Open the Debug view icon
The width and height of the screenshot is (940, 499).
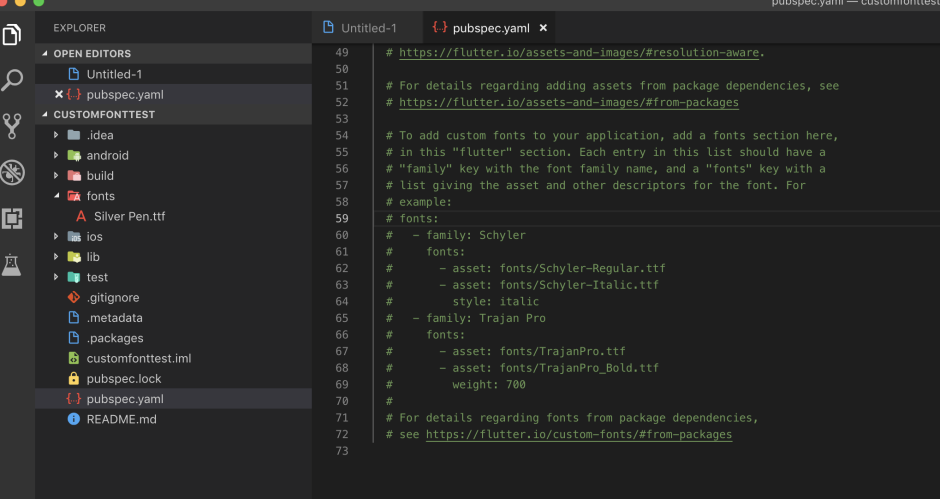(x=12, y=172)
